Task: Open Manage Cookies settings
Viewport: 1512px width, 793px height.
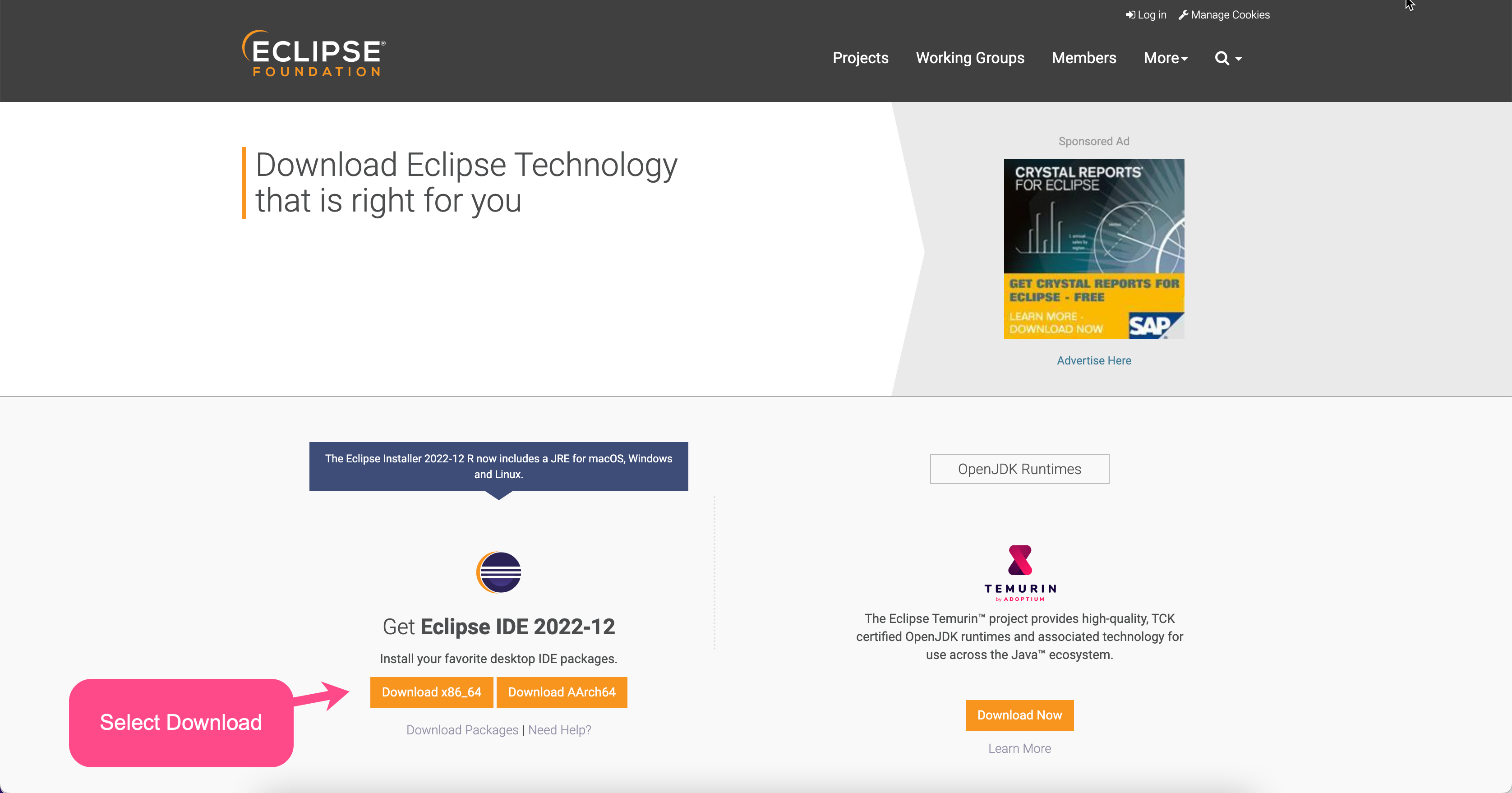Action: pos(1224,15)
